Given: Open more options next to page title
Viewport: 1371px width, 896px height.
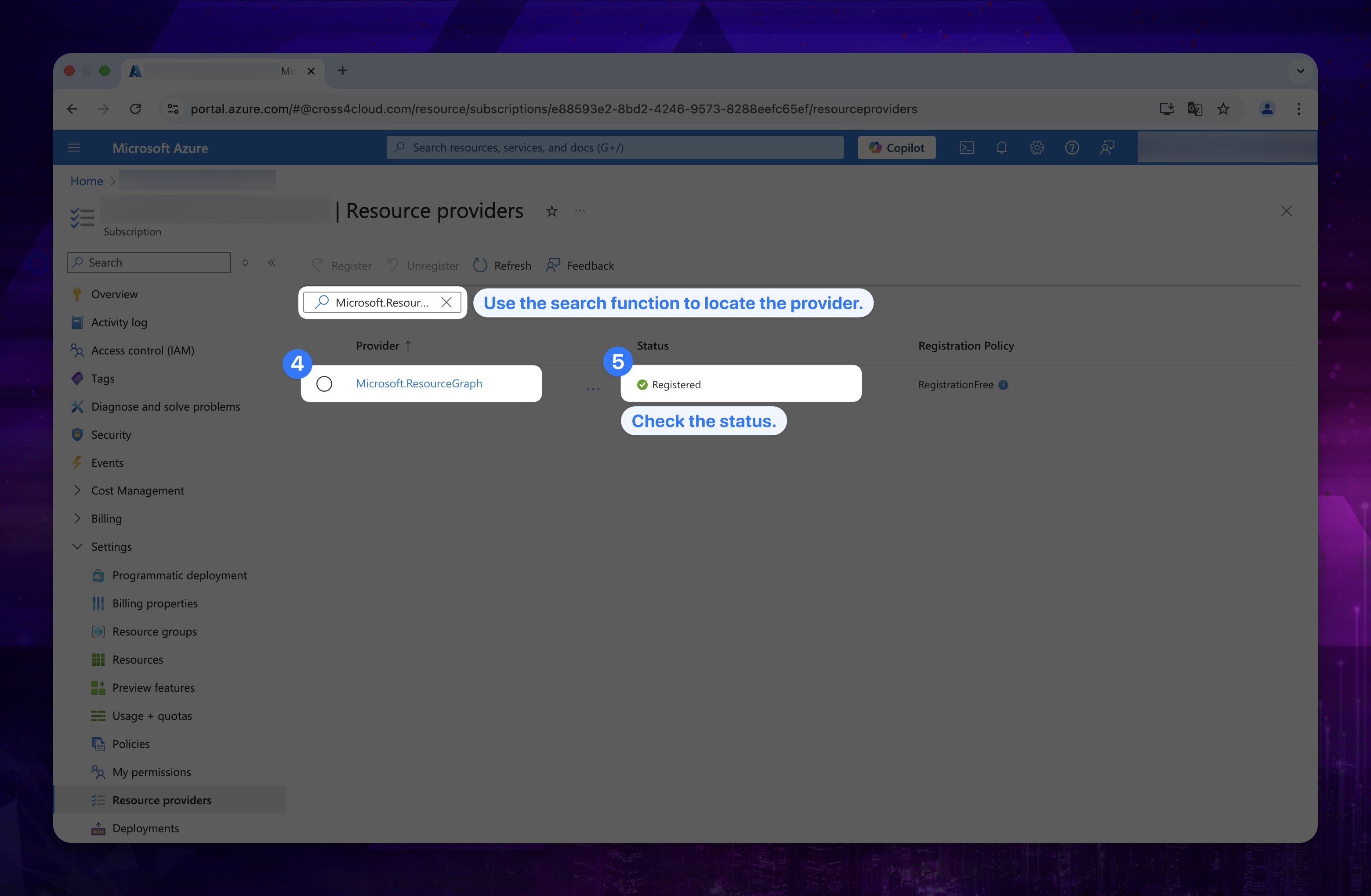Looking at the screenshot, I should pyautogui.click(x=580, y=211).
